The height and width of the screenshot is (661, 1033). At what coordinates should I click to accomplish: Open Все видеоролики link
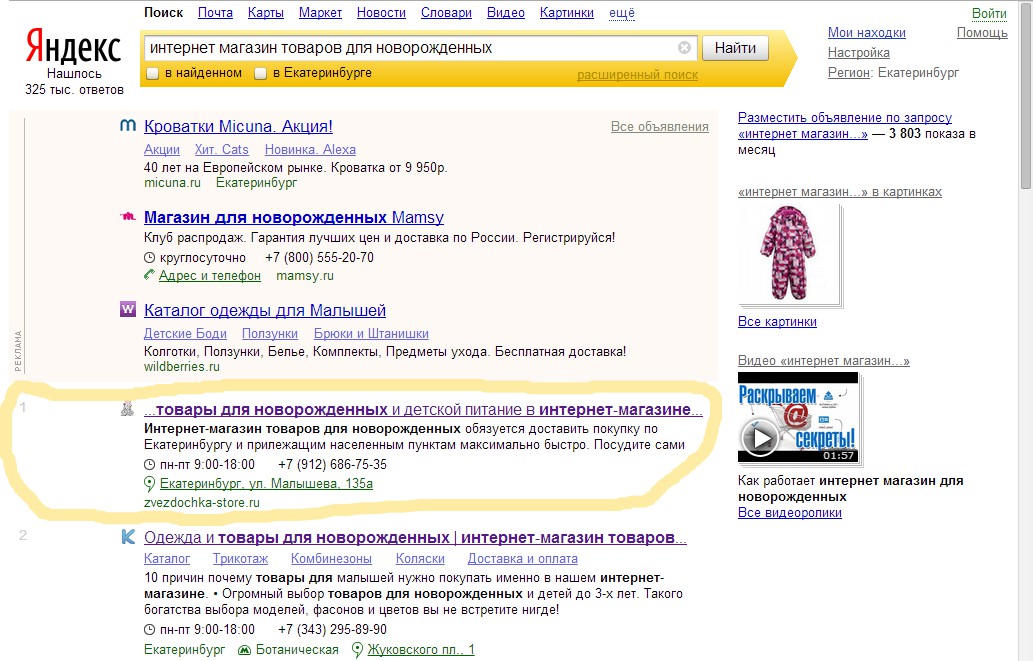tap(790, 513)
